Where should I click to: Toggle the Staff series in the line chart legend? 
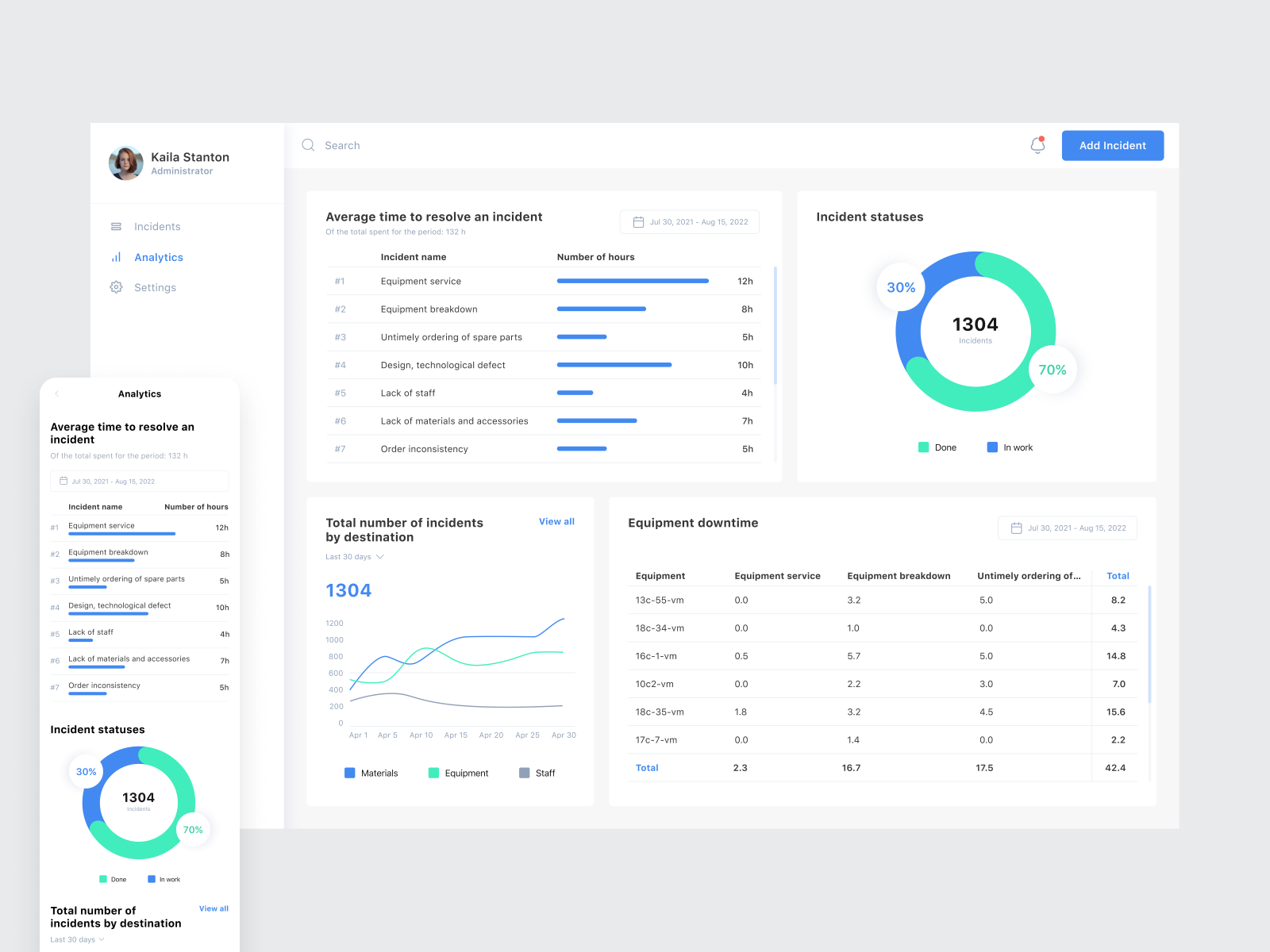(538, 773)
